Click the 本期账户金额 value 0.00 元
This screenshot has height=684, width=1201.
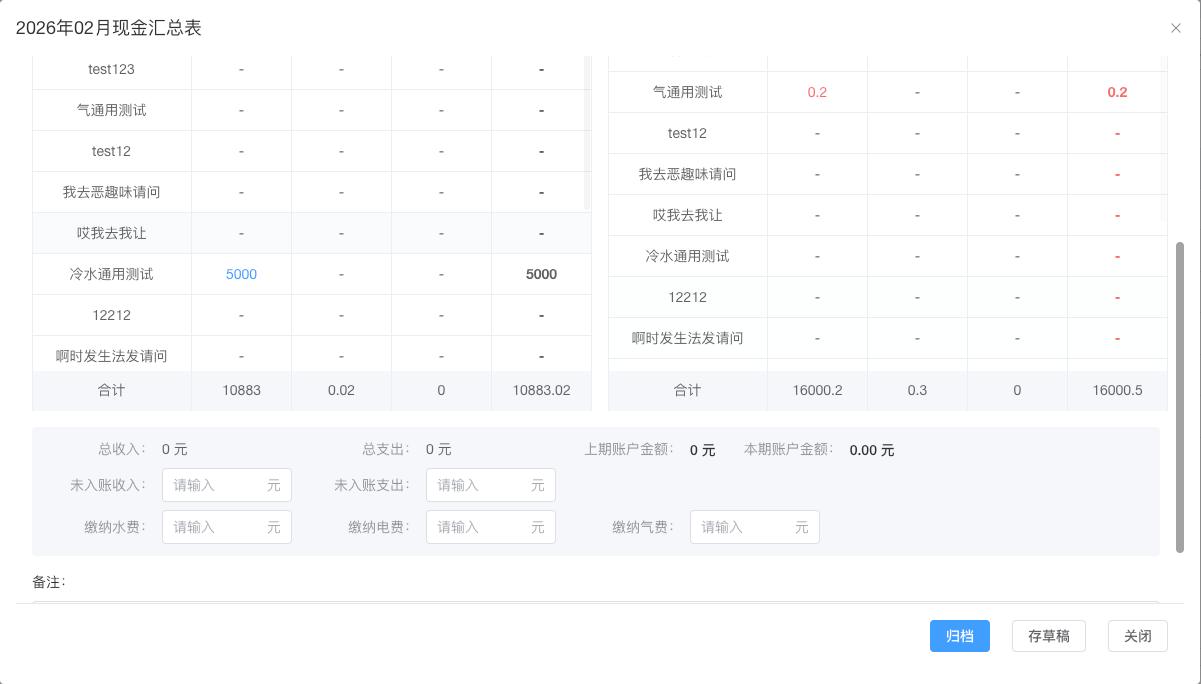pyautogui.click(x=872, y=450)
